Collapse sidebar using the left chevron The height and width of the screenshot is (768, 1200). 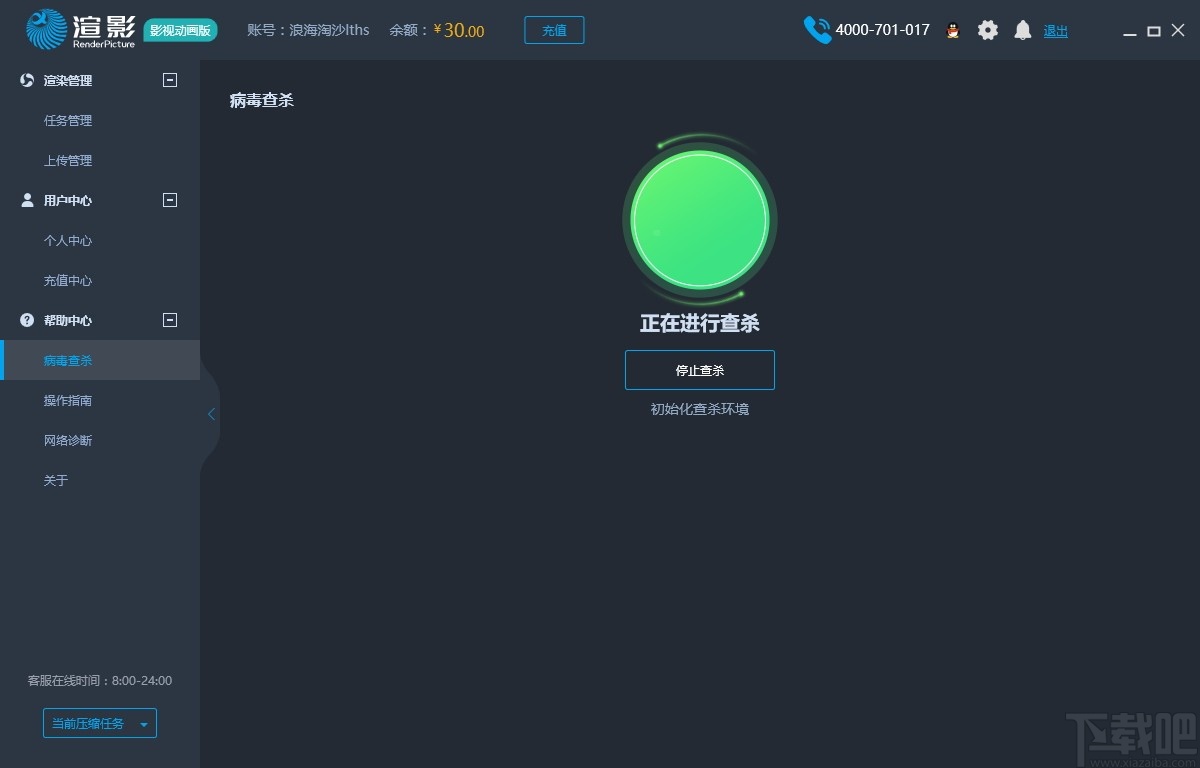click(210, 413)
